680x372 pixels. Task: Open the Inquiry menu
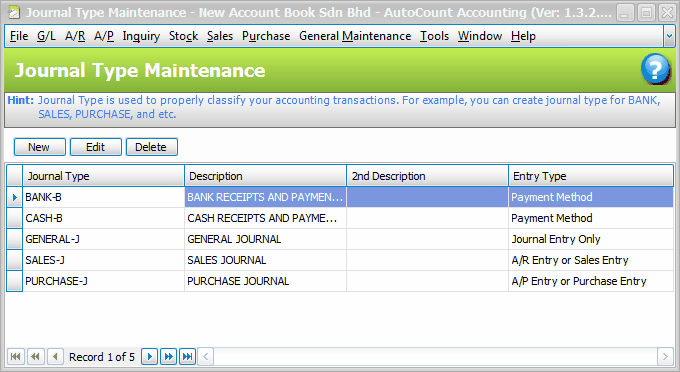coord(141,36)
